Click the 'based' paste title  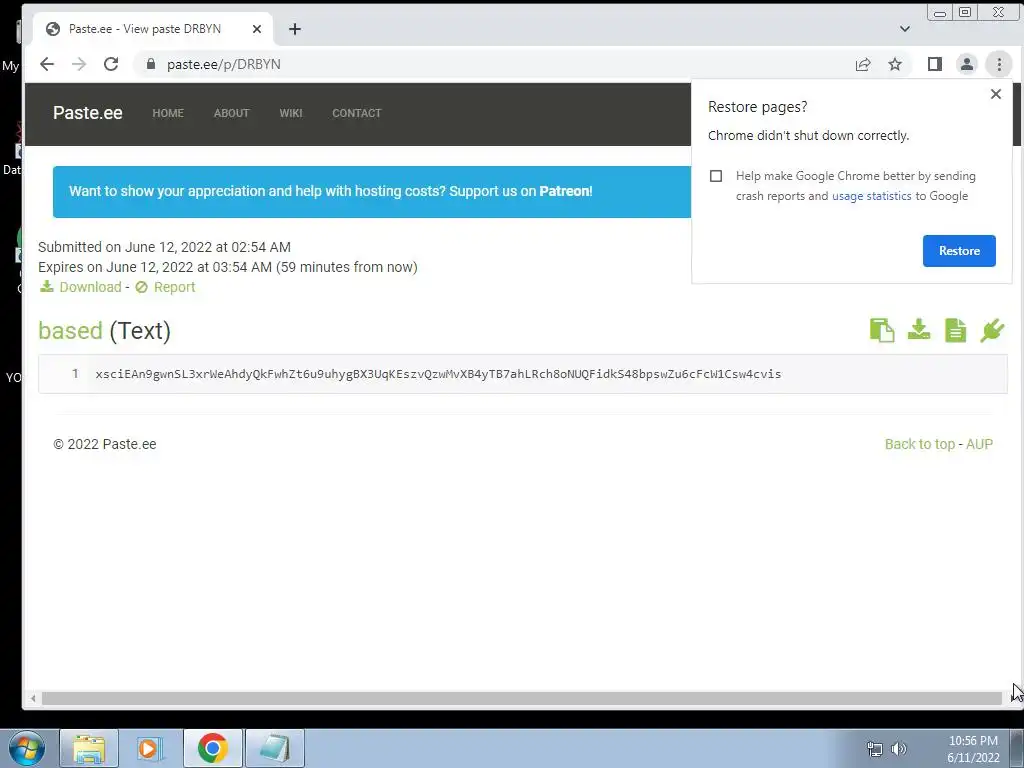point(70,330)
